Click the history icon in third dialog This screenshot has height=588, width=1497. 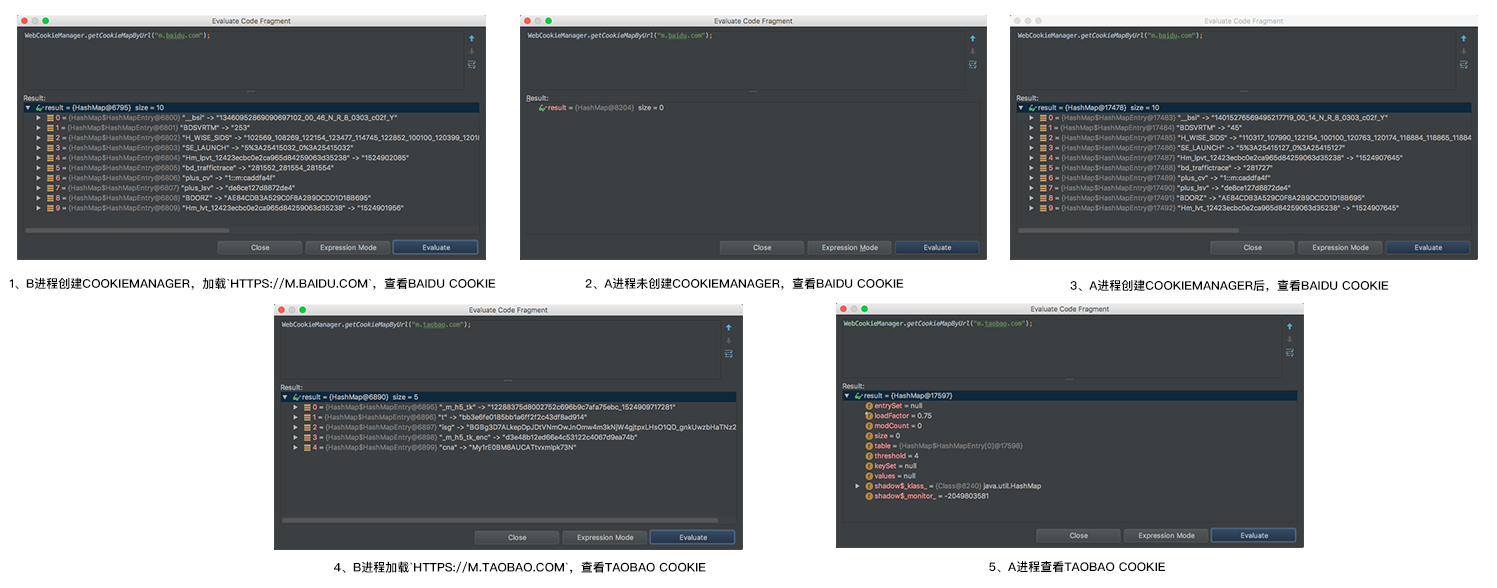tap(1463, 38)
